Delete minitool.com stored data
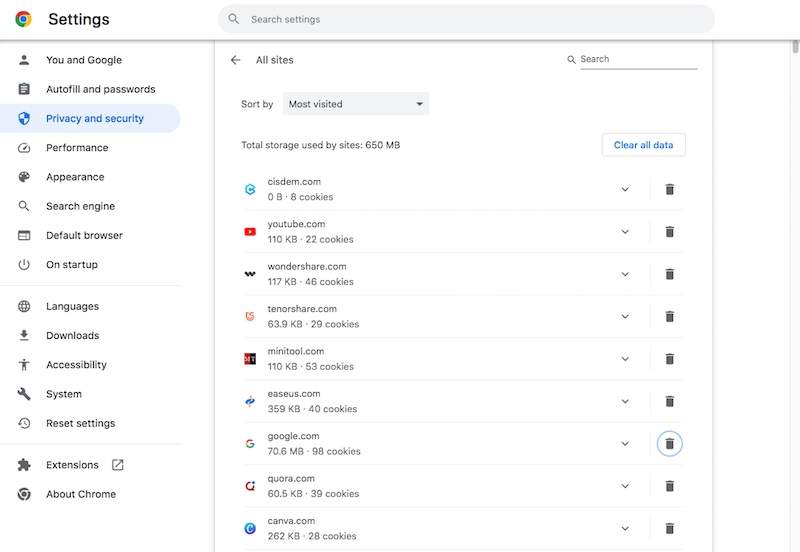Image resolution: width=800 pixels, height=552 pixels. tap(669, 359)
